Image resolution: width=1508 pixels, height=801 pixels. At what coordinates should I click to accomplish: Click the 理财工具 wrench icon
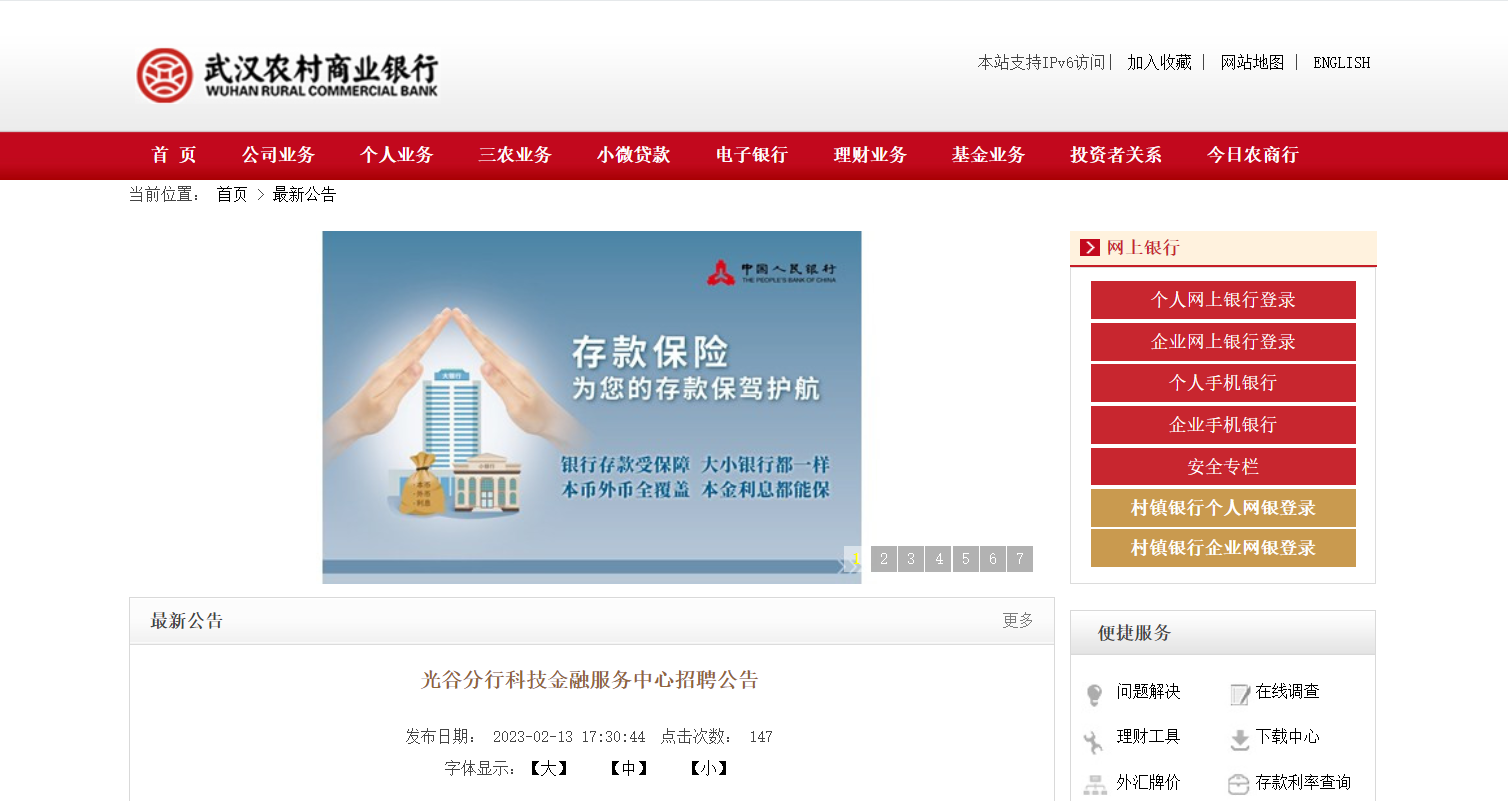pos(1094,740)
